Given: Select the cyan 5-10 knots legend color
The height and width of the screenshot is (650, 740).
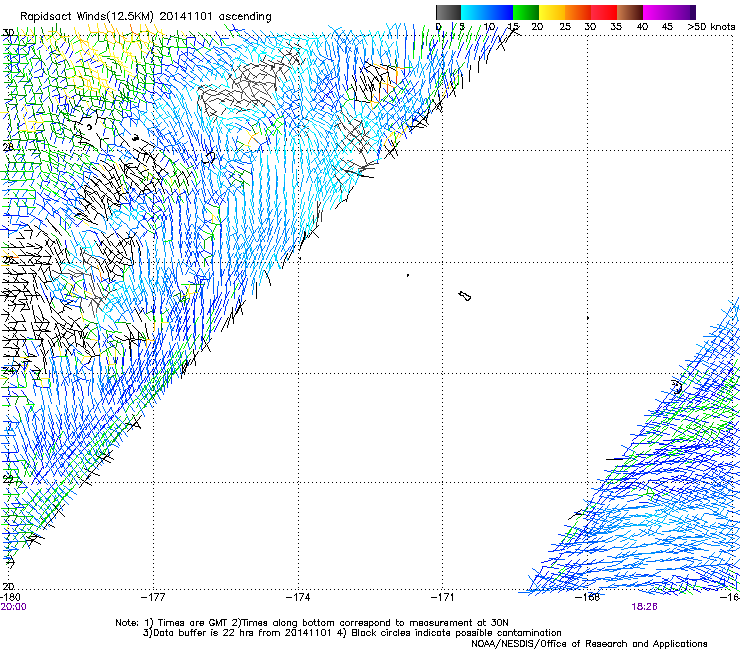Looking at the screenshot, I should pos(474,12).
